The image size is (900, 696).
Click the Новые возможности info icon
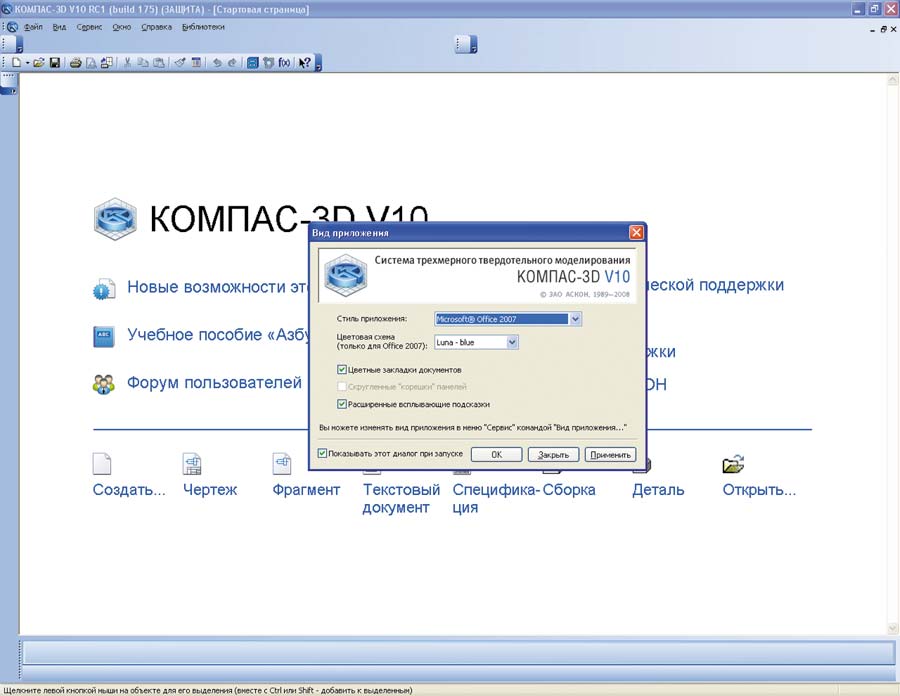[x=104, y=289]
